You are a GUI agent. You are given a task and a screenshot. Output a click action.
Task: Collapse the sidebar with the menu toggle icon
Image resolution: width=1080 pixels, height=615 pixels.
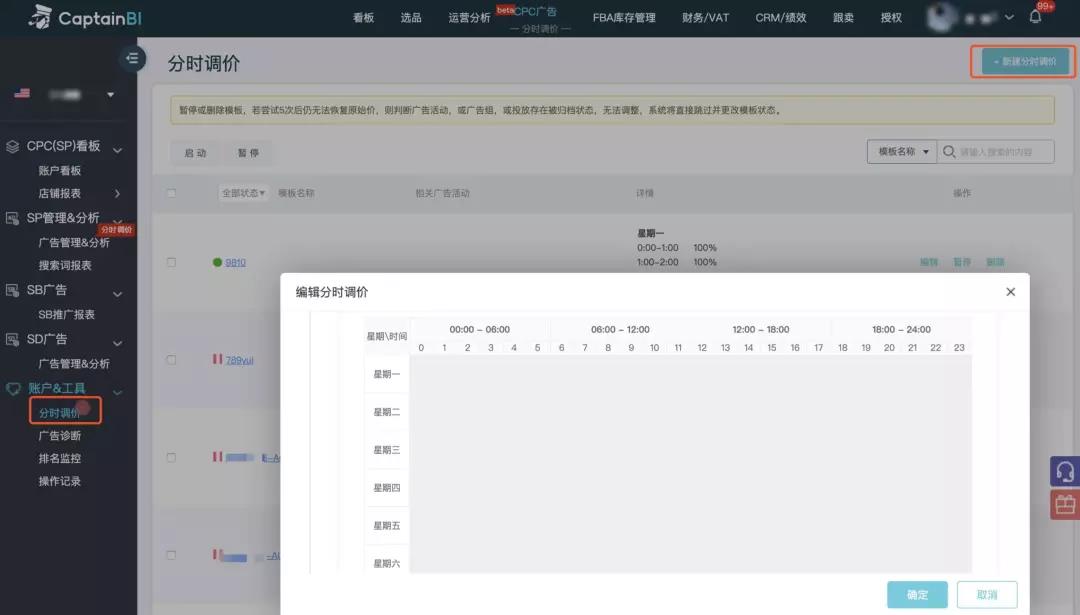pyautogui.click(x=132, y=58)
